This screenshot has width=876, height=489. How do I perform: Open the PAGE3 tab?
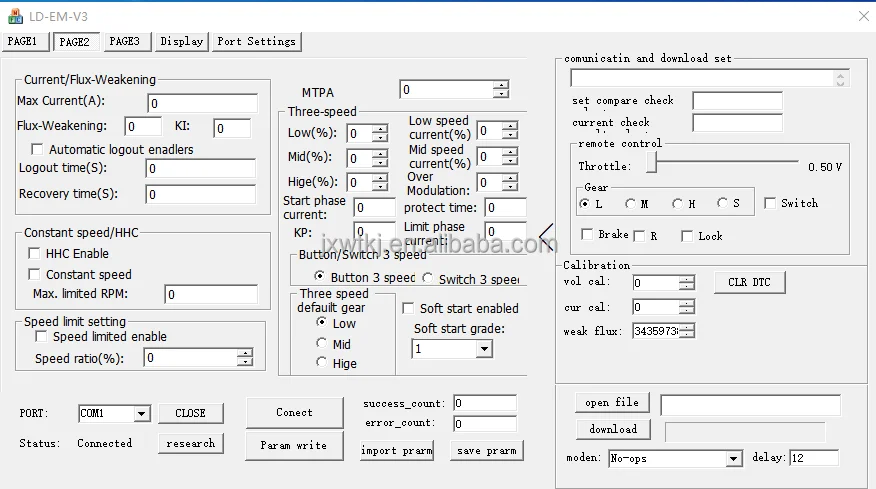click(127, 41)
